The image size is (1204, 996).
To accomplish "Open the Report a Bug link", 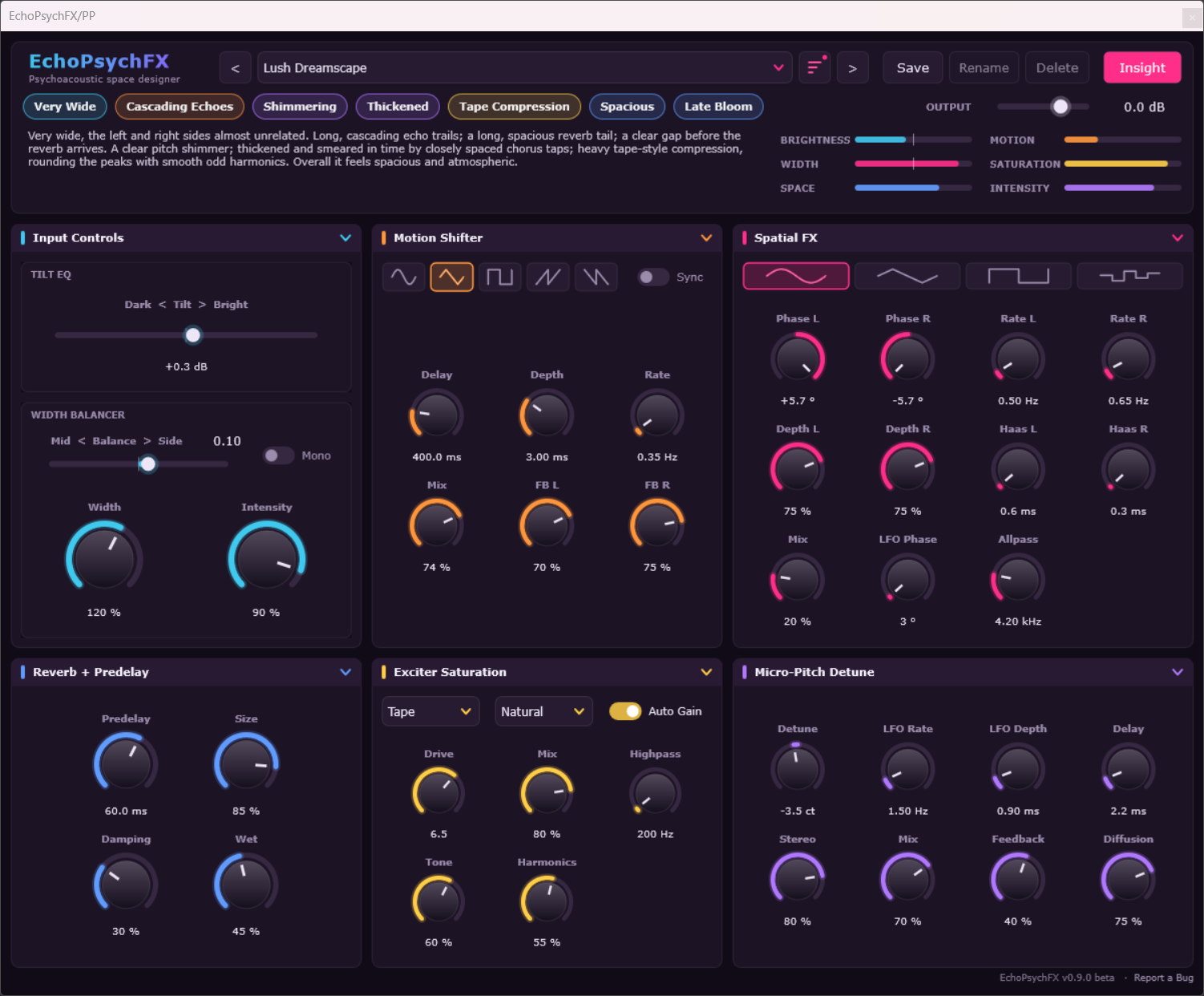I will pos(1163,978).
